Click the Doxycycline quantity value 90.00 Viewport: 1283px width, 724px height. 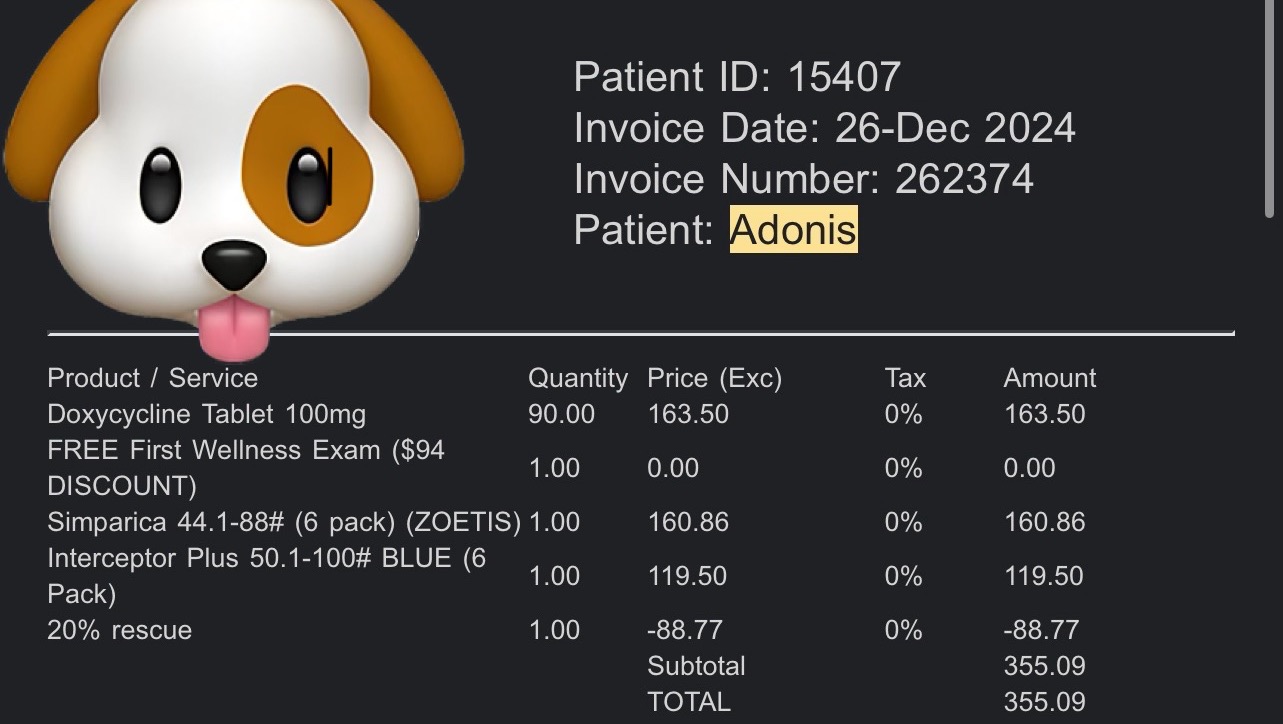[x=561, y=414]
